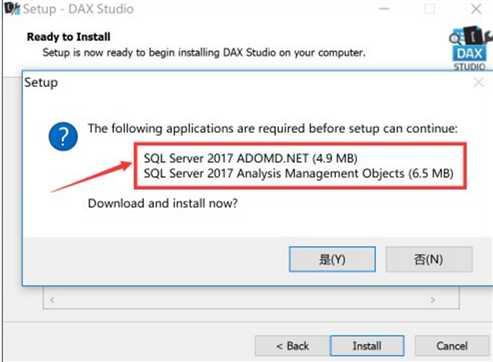Screen dimensions: 493x362
Task: Minimize the DAX Studio setup window
Action: 384,9
